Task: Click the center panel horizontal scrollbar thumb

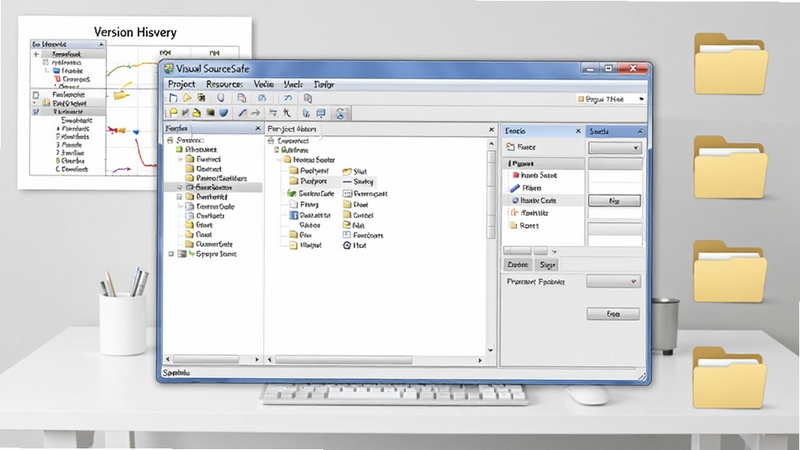Action: (343, 360)
